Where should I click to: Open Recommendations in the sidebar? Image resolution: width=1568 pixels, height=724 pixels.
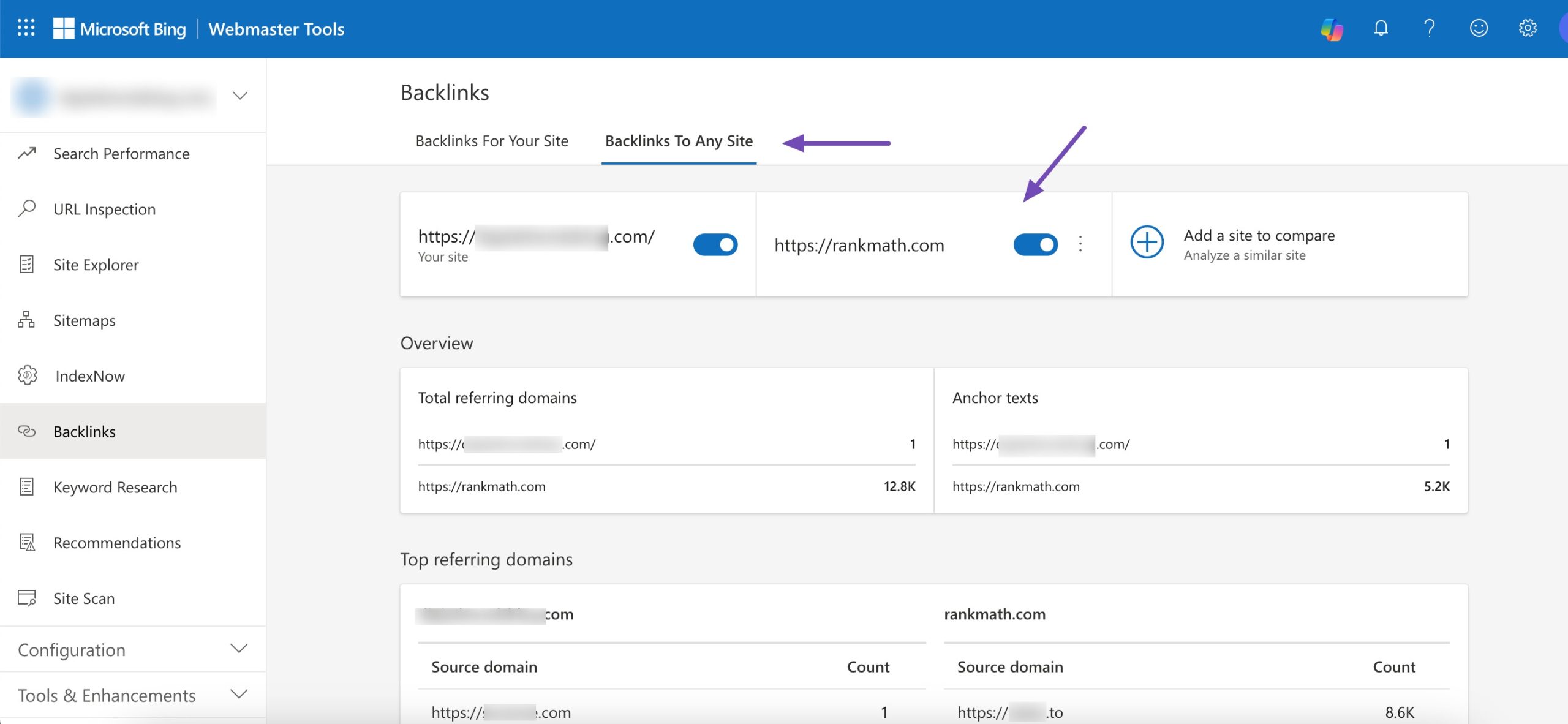133,543
